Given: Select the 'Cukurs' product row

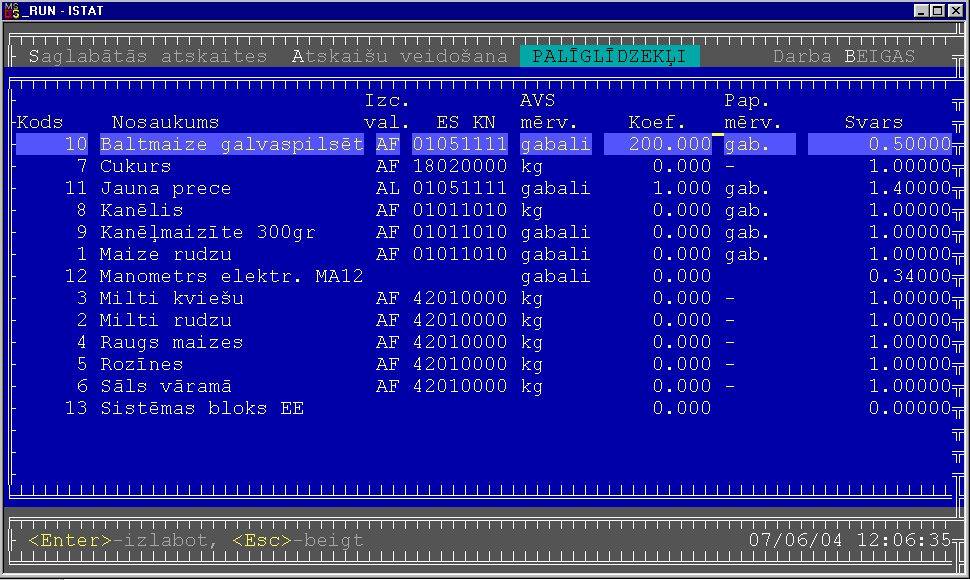Looking at the screenshot, I should [x=484, y=166].
